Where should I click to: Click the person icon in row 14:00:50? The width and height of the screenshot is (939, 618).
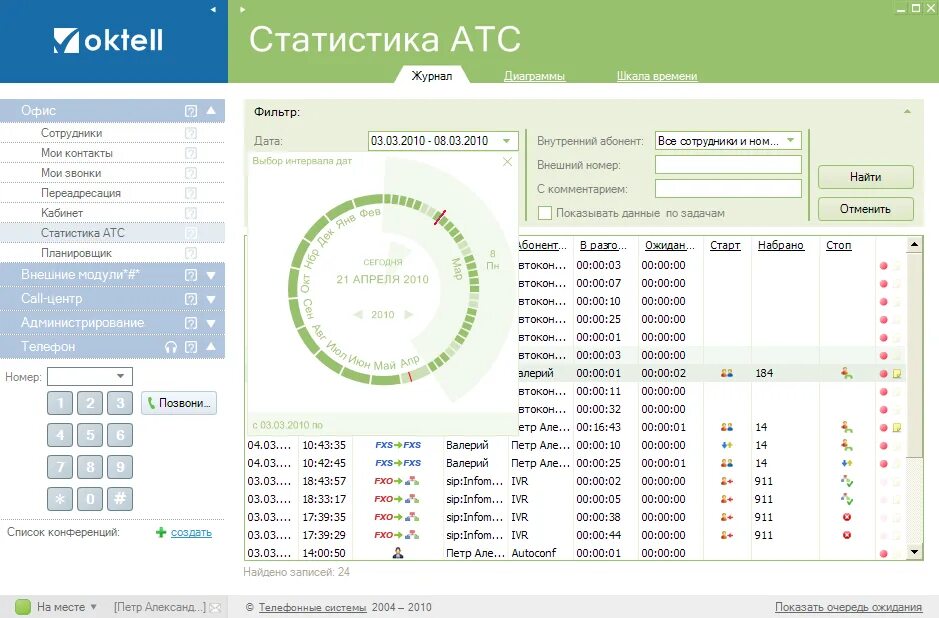point(398,553)
